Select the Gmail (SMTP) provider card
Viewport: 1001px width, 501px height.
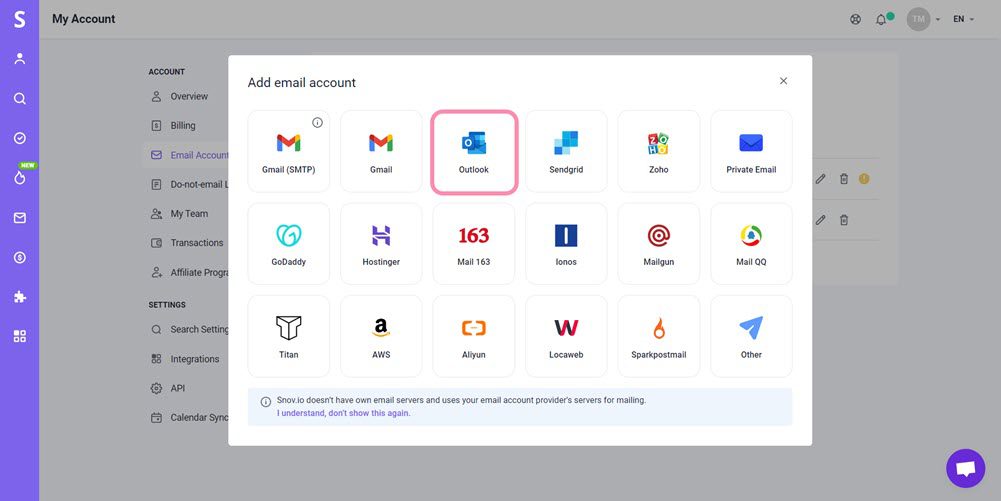[289, 151]
